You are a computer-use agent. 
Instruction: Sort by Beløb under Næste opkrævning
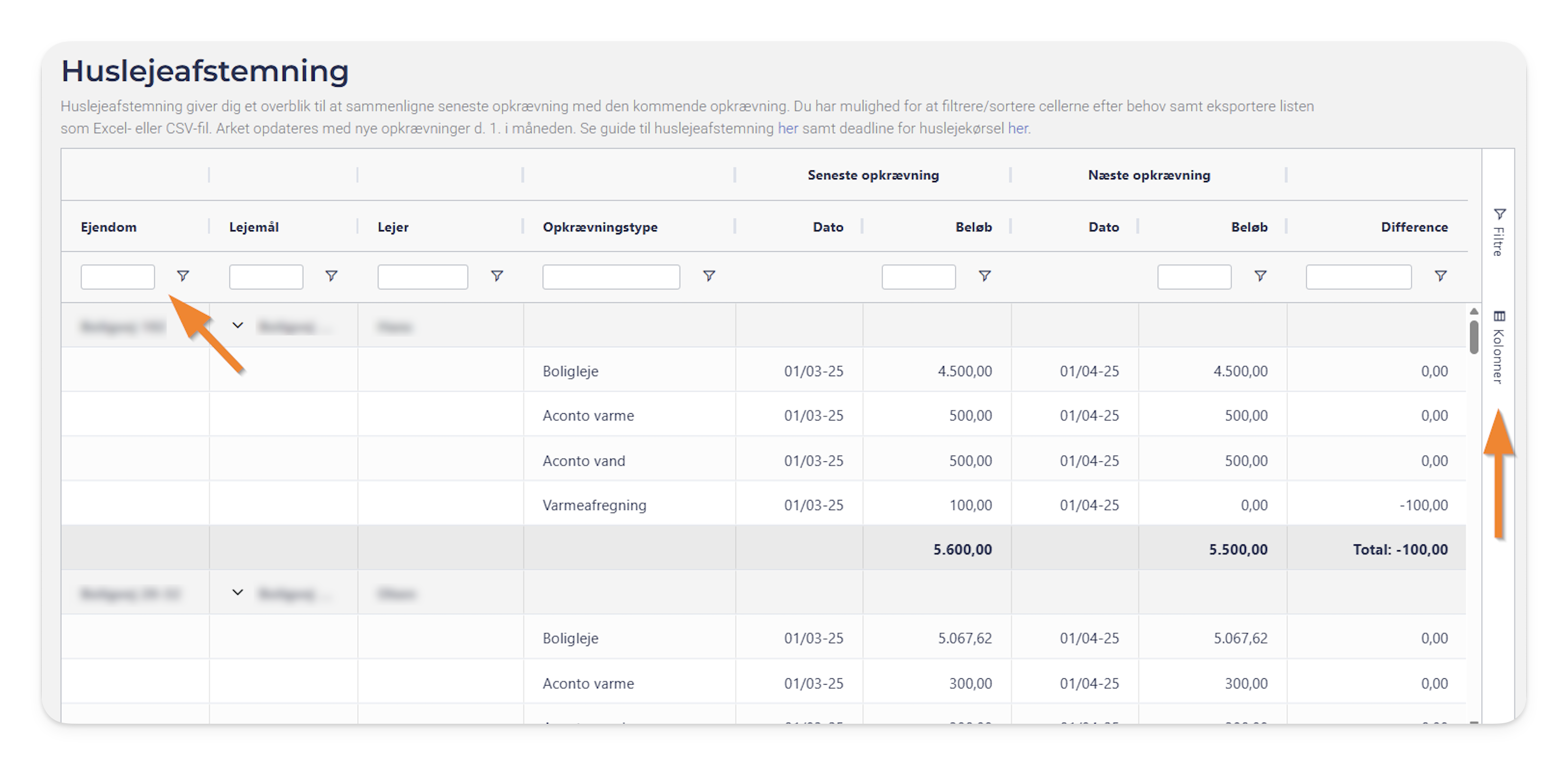tap(1249, 227)
